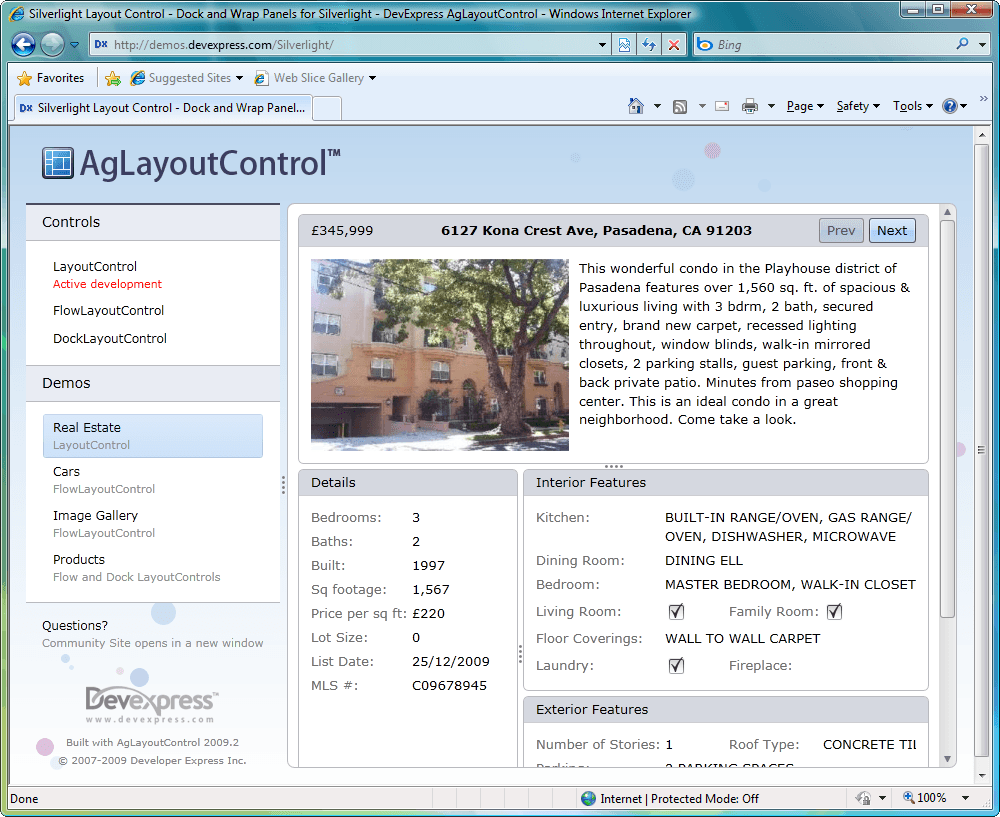
Task: Select LayoutControl in the Controls list
Action: (95, 267)
